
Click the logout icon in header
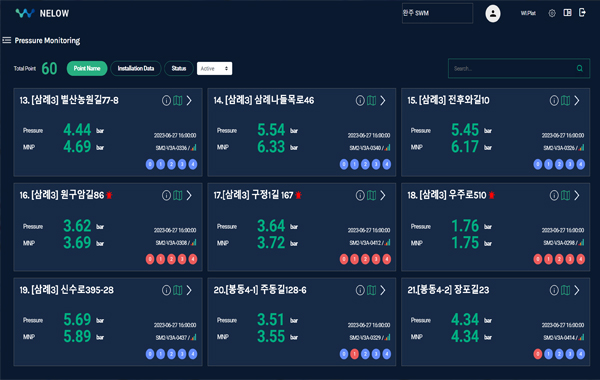click(582, 13)
